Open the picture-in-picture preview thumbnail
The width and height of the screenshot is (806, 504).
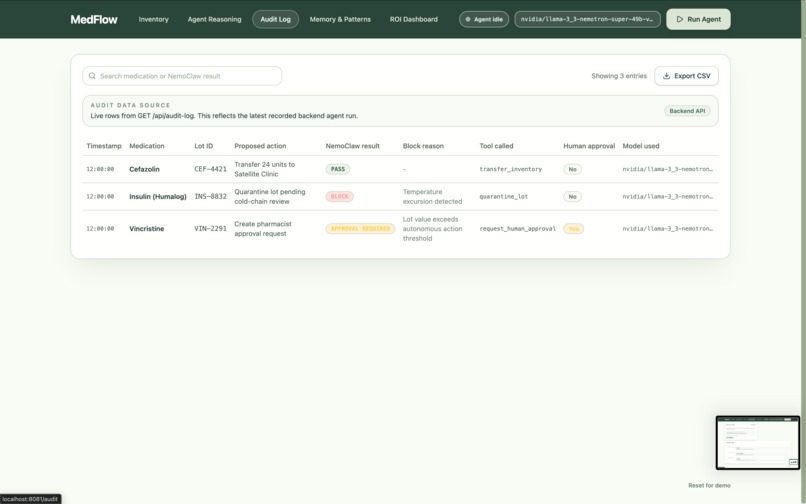click(x=758, y=443)
